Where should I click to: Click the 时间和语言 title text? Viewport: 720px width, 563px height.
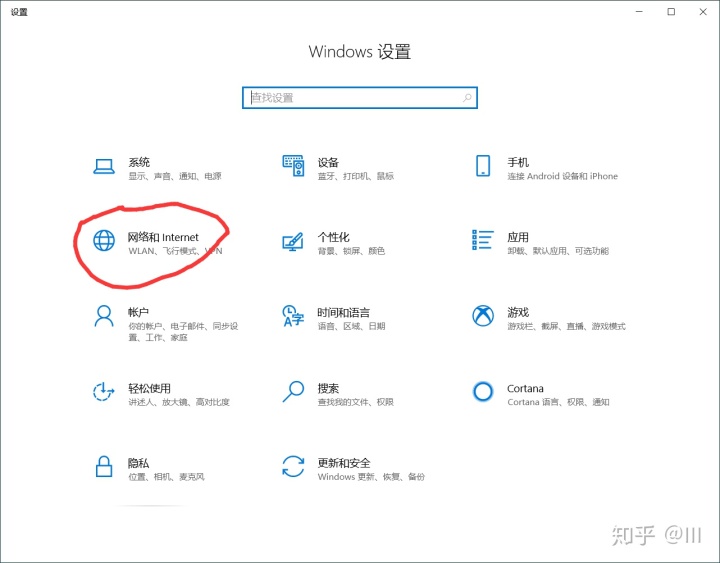pos(343,312)
